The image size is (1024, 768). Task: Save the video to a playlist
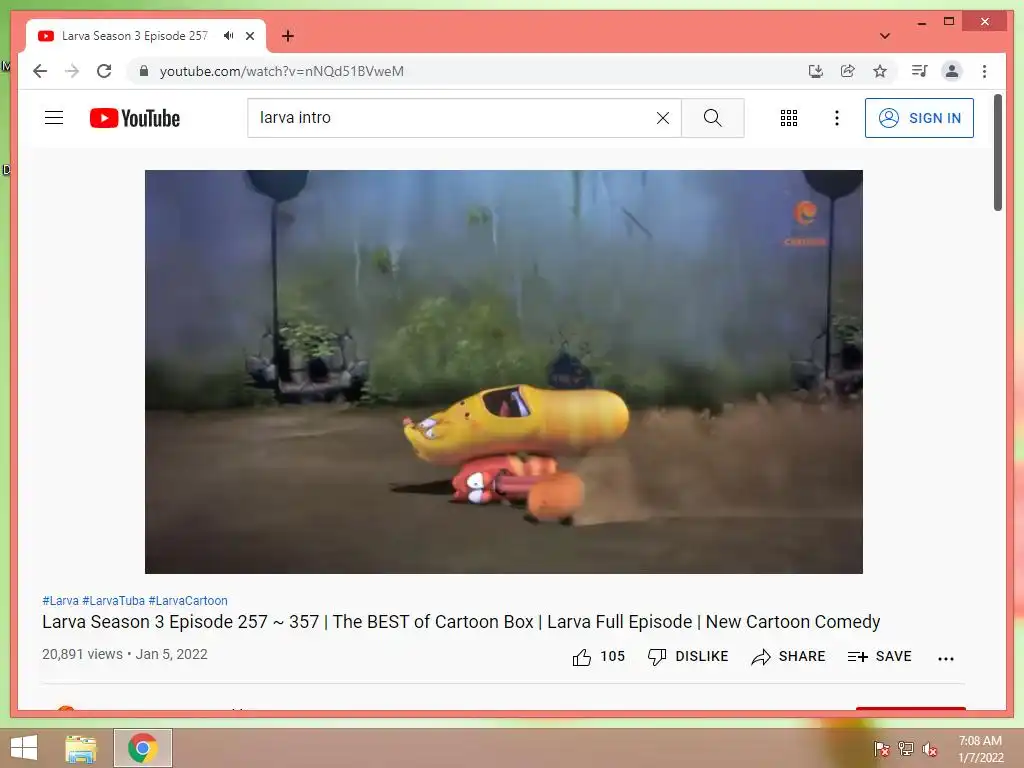tap(879, 656)
